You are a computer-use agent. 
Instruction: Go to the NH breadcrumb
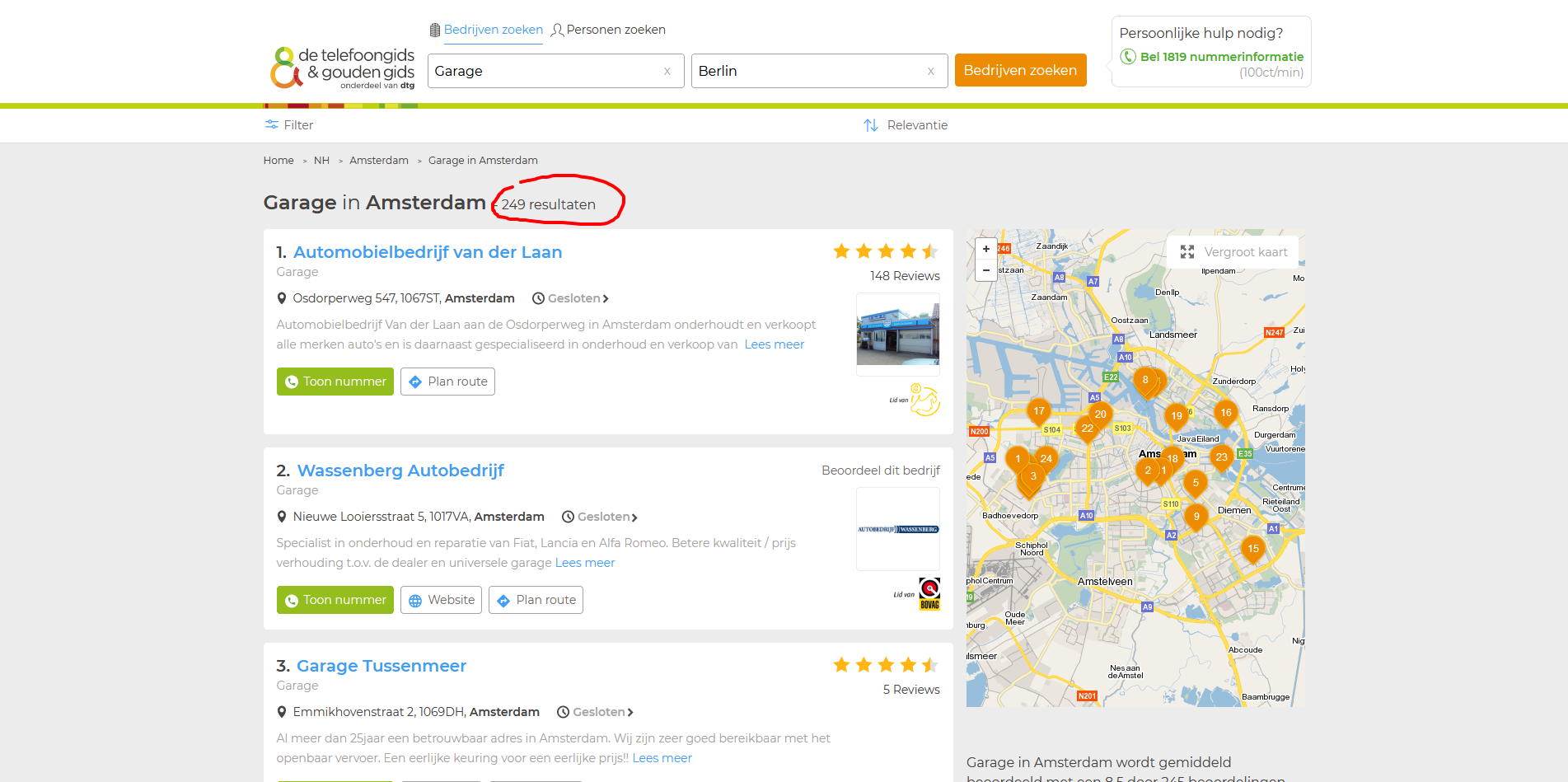pos(321,161)
